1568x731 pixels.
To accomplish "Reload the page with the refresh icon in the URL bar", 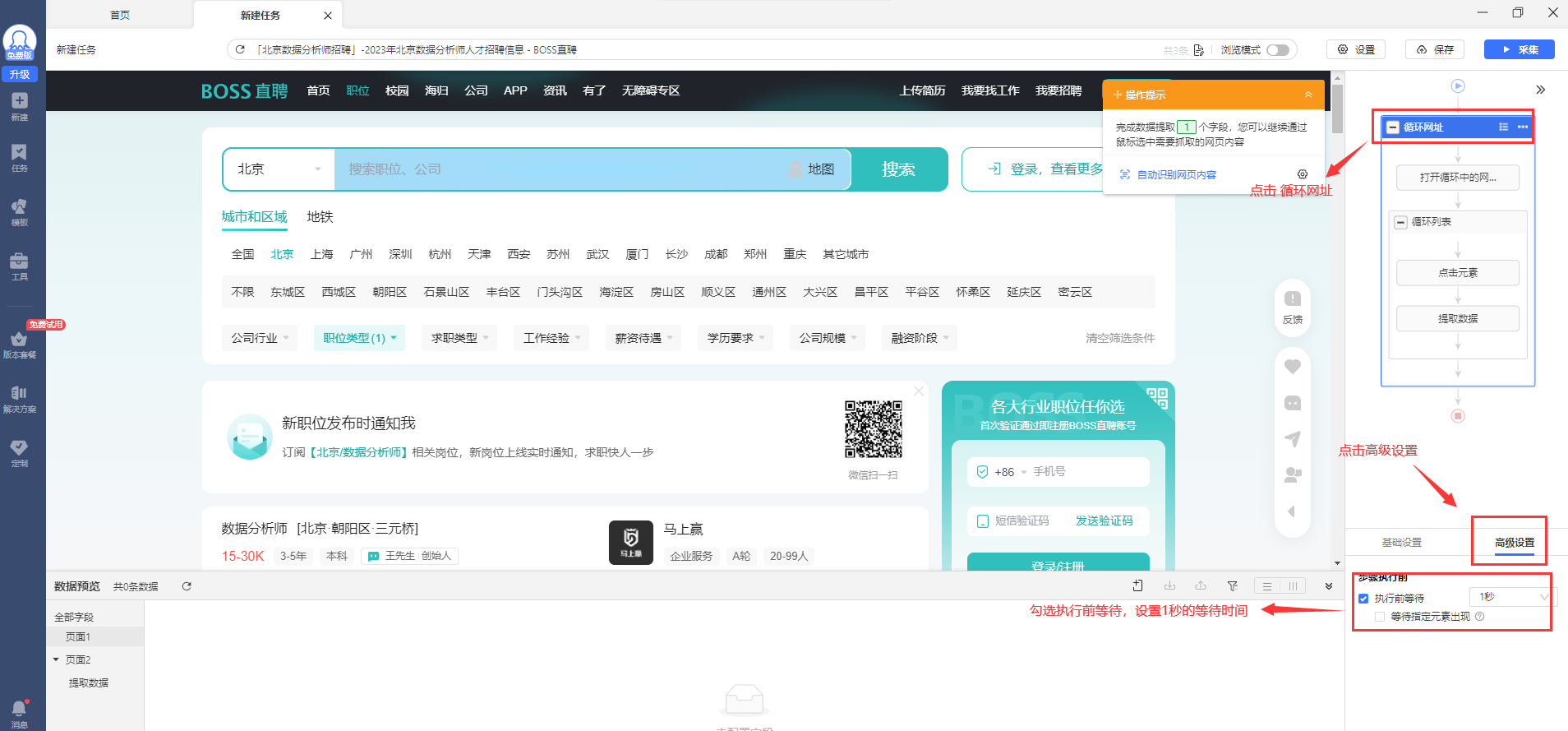I will tap(240, 49).
